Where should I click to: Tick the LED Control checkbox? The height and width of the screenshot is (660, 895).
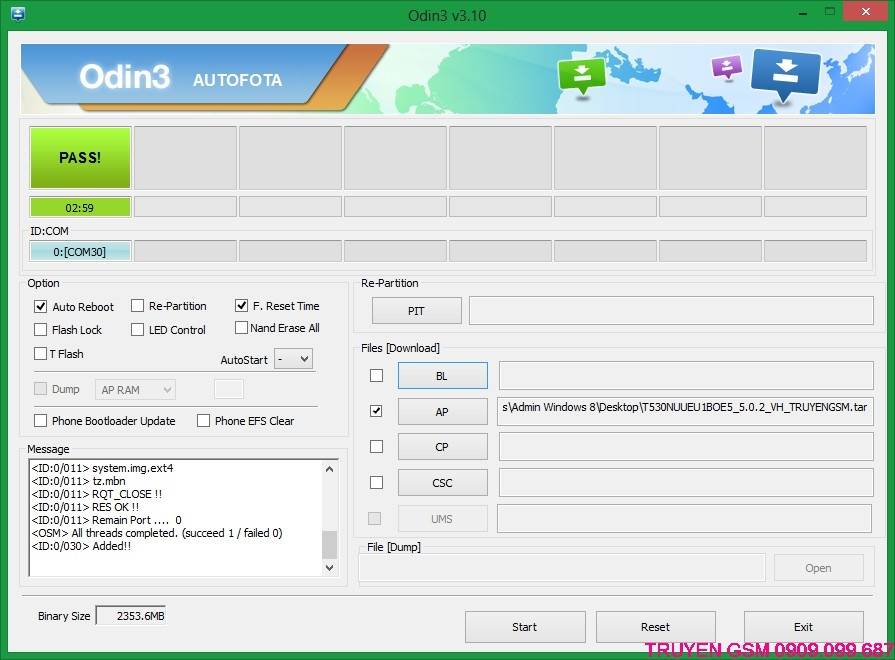click(137, 329)
